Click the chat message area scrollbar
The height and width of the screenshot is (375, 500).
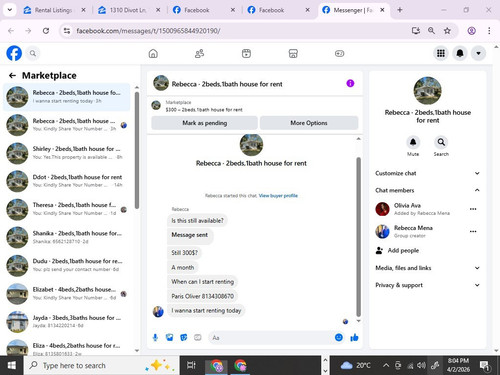coord(359,237)
